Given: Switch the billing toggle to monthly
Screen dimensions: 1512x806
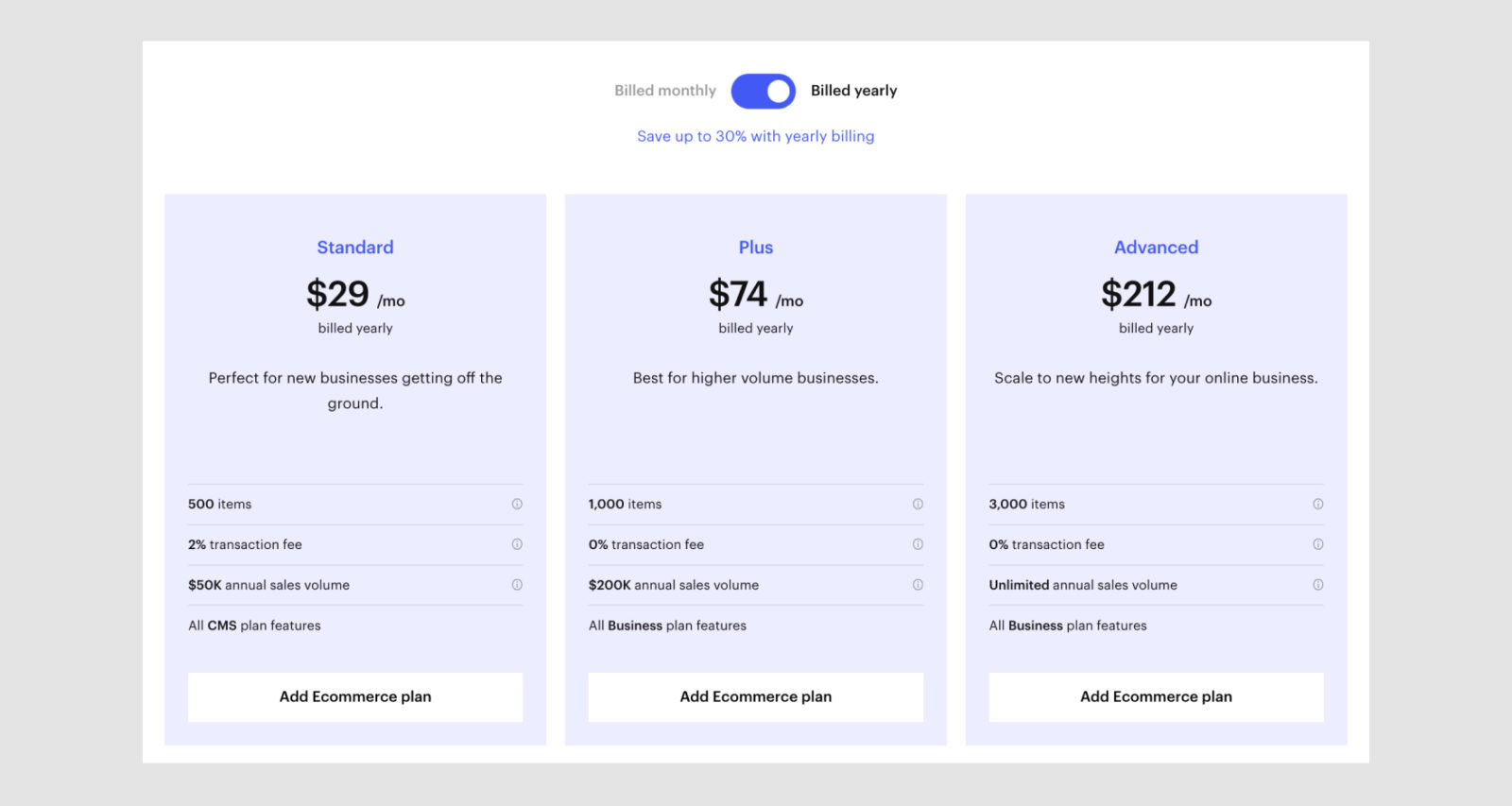Looking at the screenshot, I should tap(763, 91).
